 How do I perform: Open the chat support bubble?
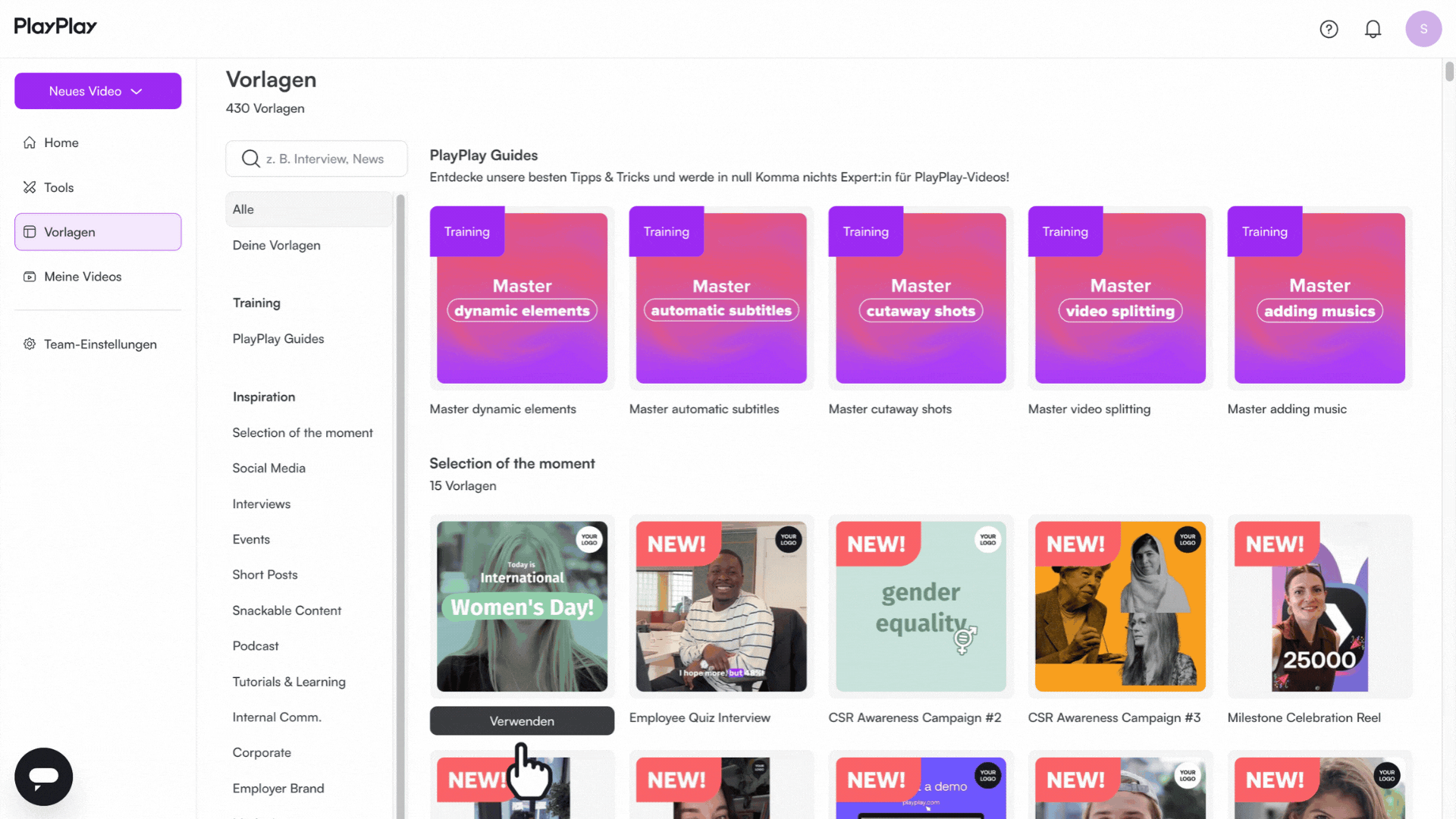pos(43,776)
